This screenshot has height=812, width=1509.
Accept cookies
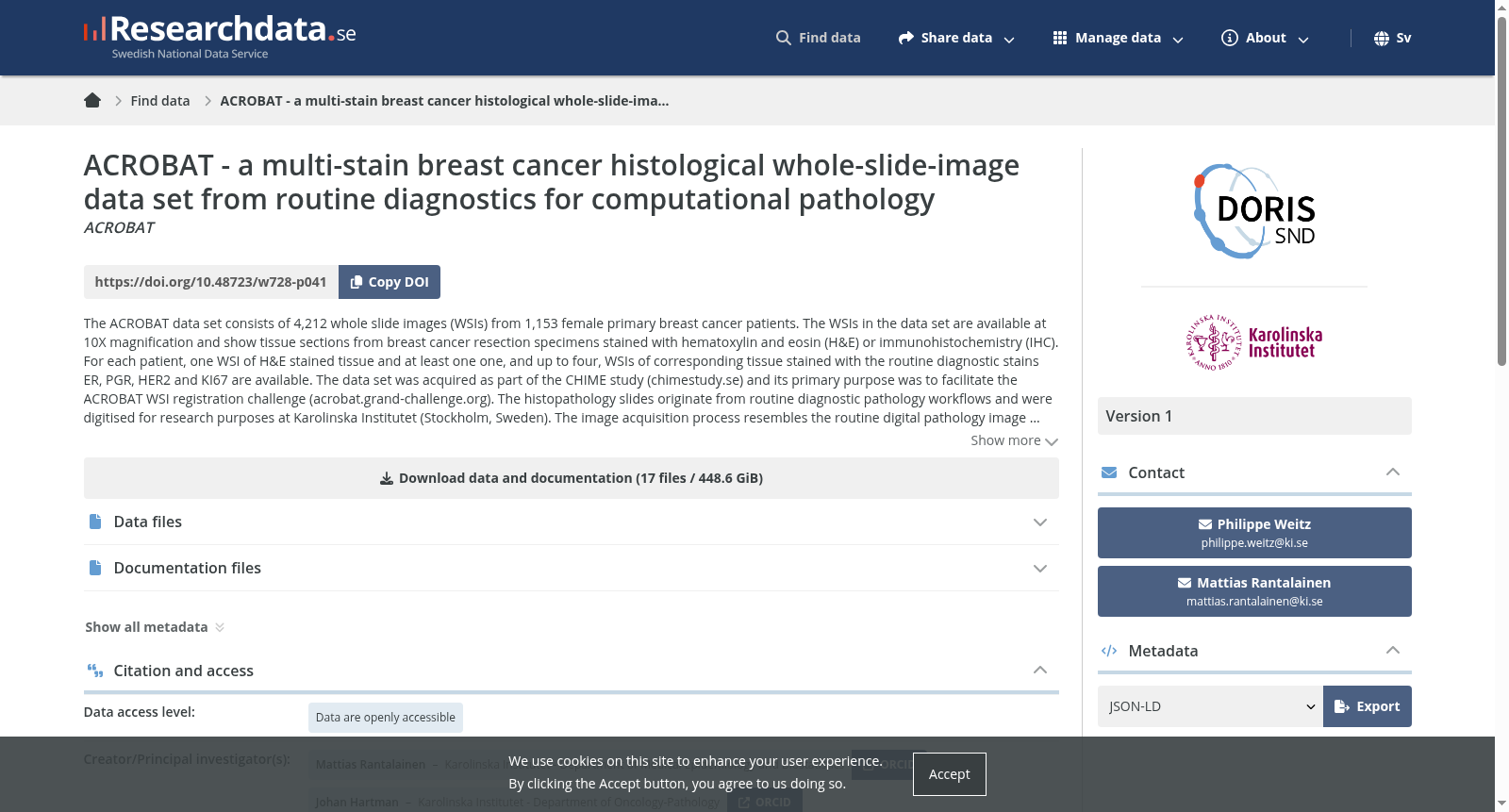(x=949, y=774)
